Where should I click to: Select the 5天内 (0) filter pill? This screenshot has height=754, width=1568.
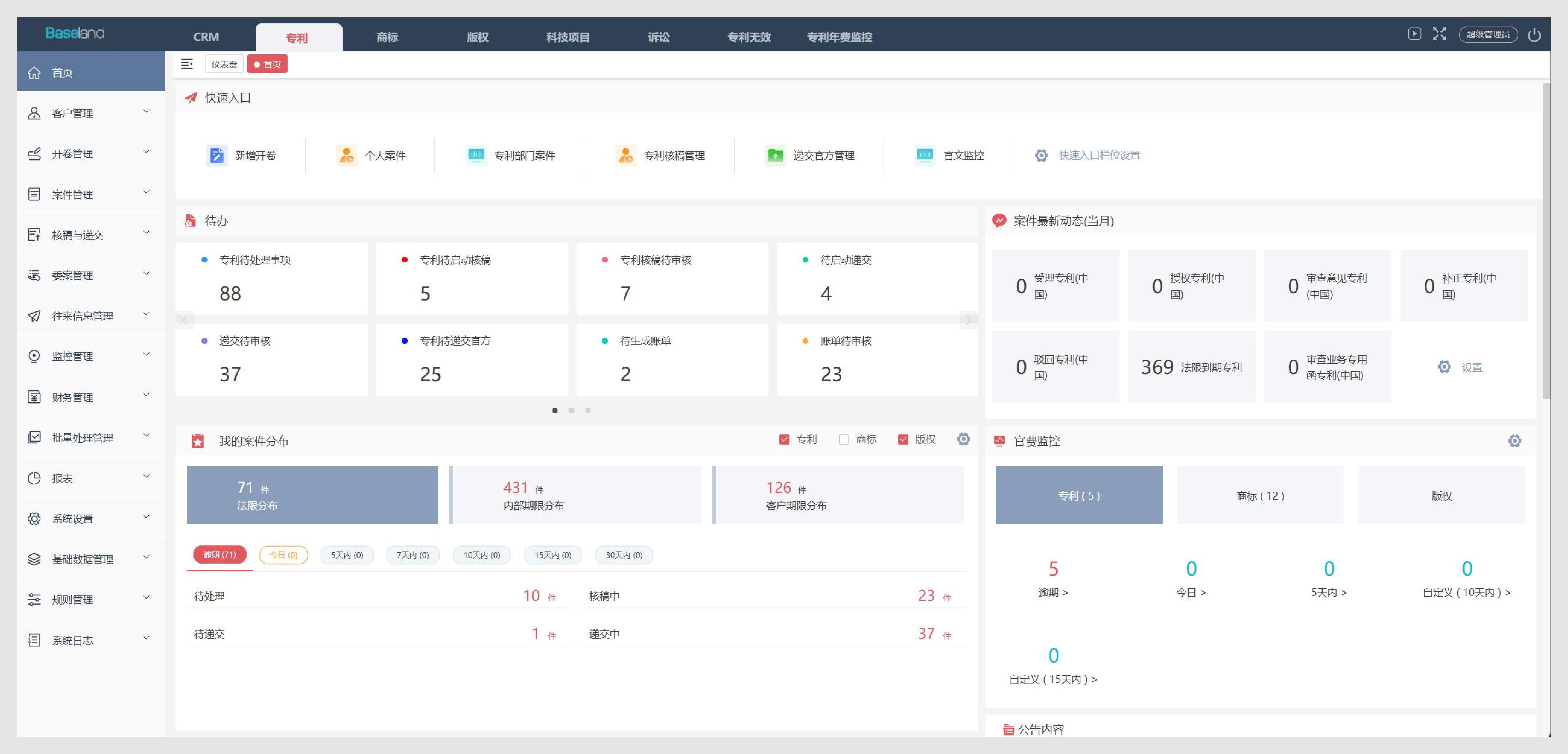347,555
